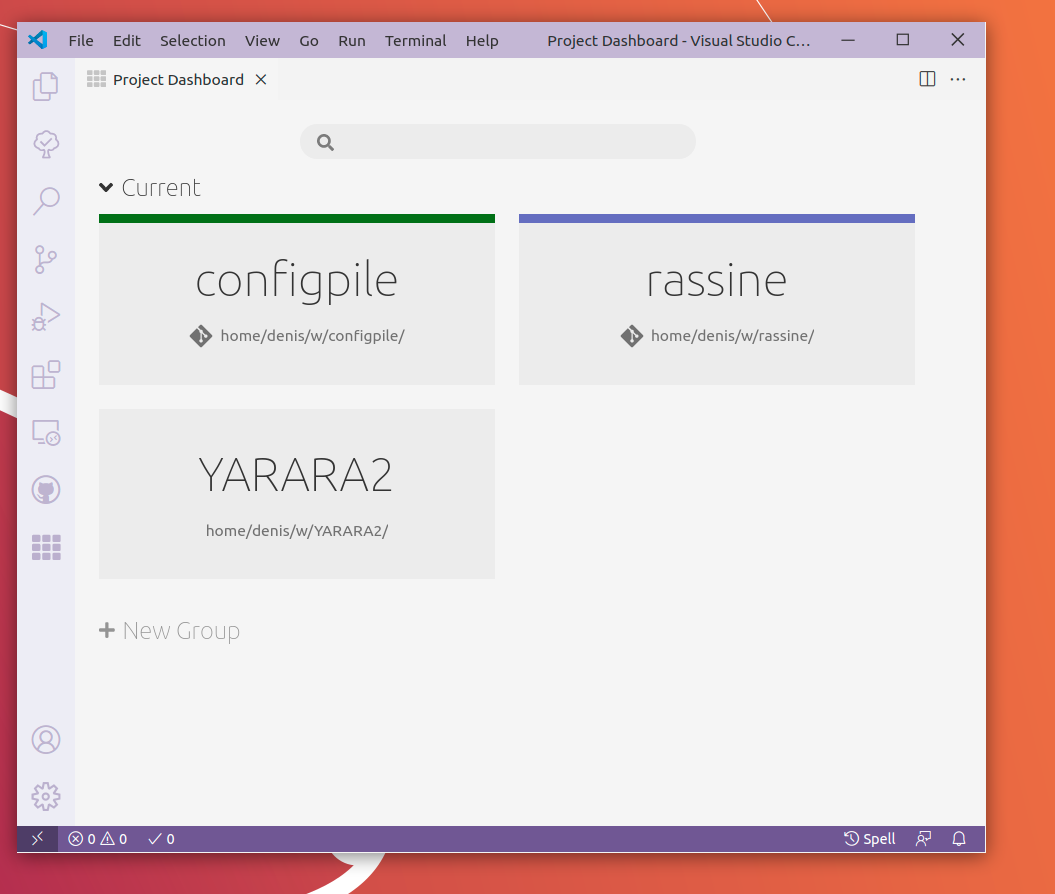The image size is (1055, 894).
Task: Click the checkmark 0 status bar item
Action: 161,839
